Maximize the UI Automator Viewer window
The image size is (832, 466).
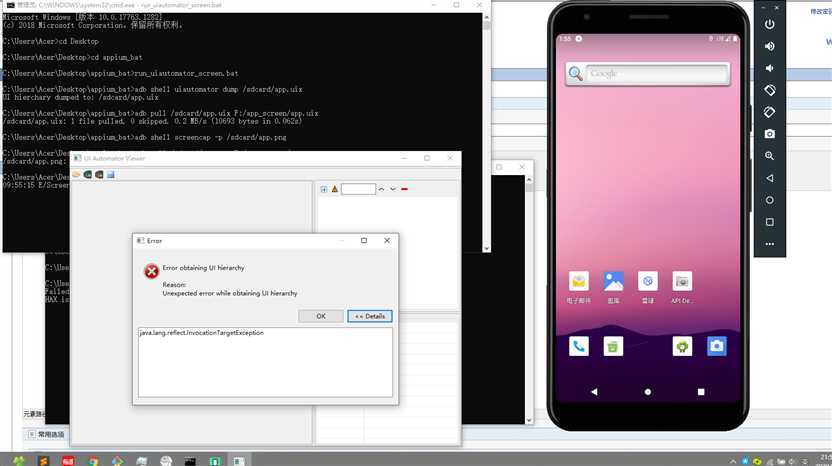[x=427, y=158]
